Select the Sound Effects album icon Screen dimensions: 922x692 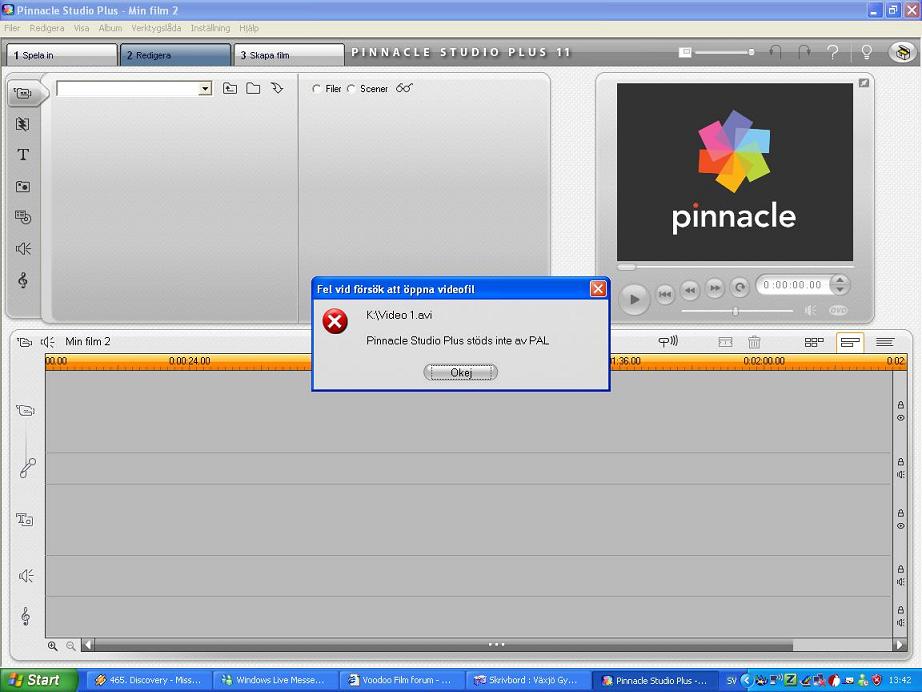[23, 249]
